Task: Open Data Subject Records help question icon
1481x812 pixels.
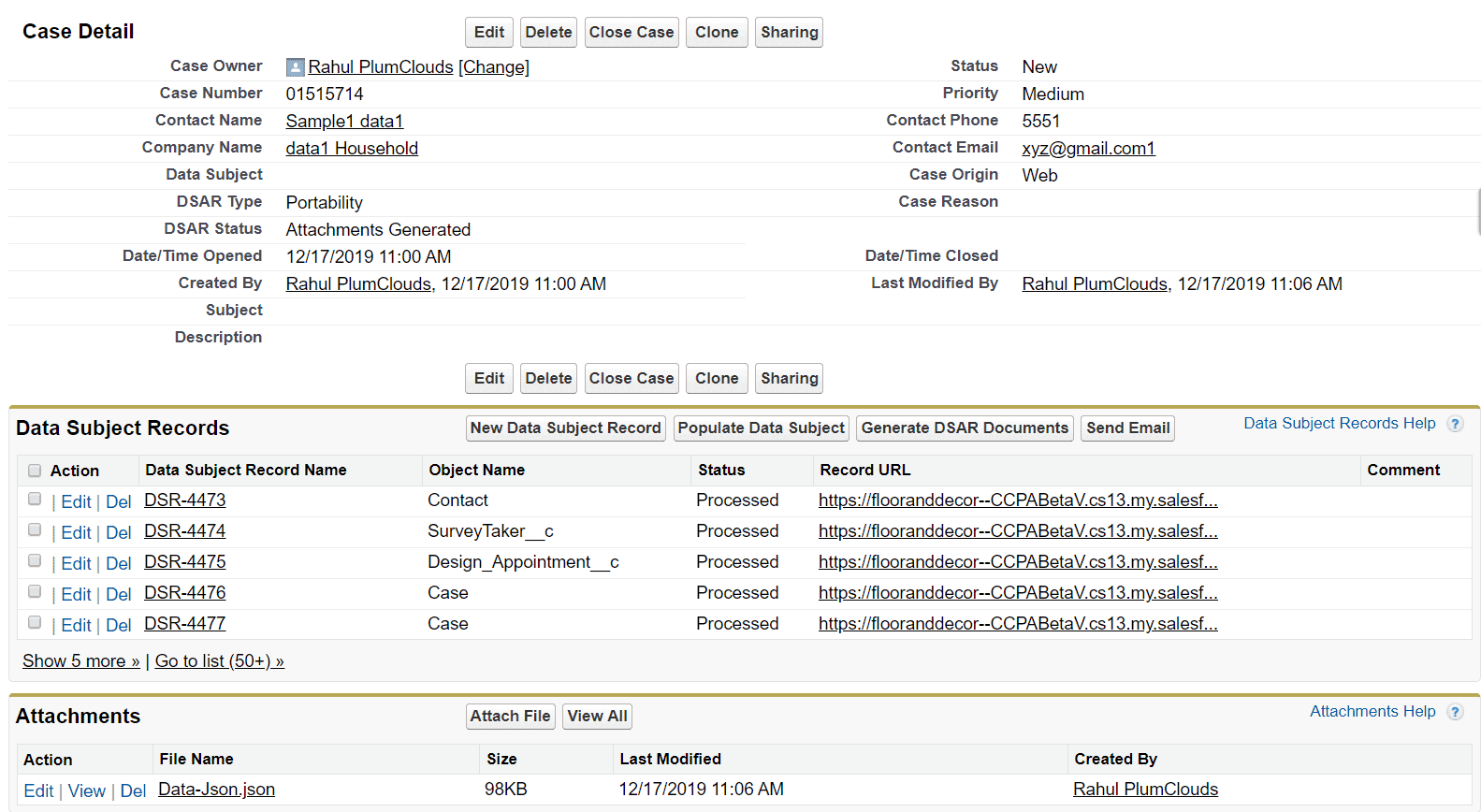Action: [x=1455, y=424]
